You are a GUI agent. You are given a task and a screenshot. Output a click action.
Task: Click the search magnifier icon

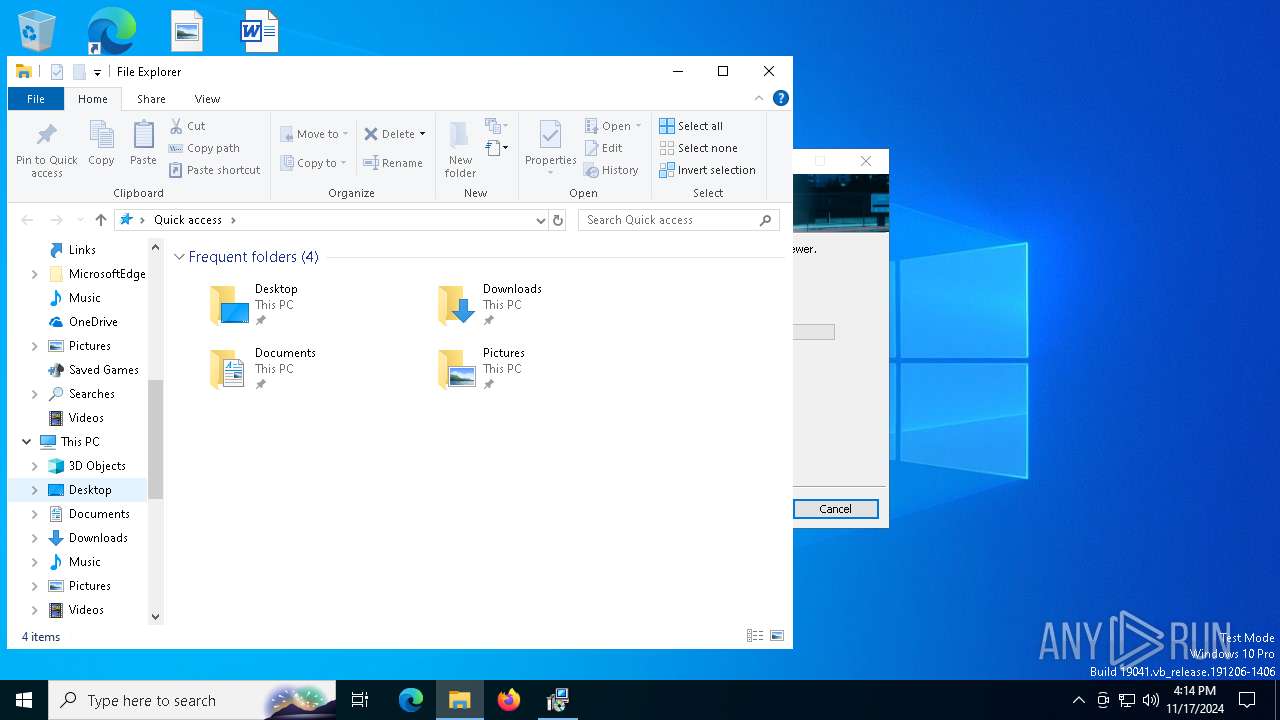[766, 220]
